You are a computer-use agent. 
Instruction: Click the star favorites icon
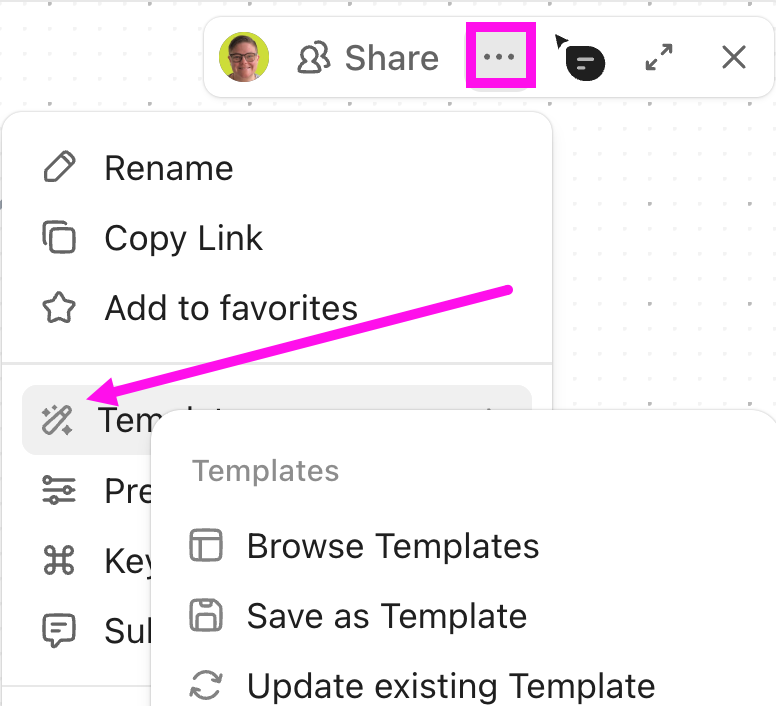[59, 308]
